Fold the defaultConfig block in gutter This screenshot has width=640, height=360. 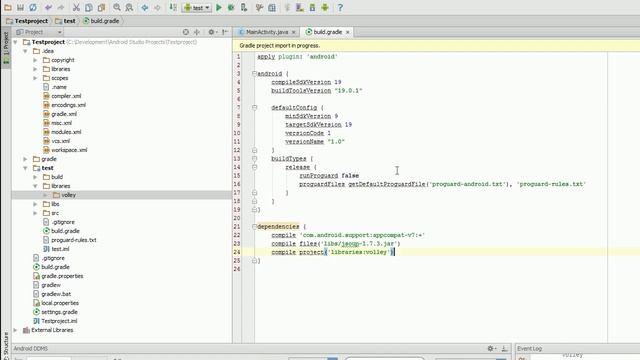click(254, 107)
